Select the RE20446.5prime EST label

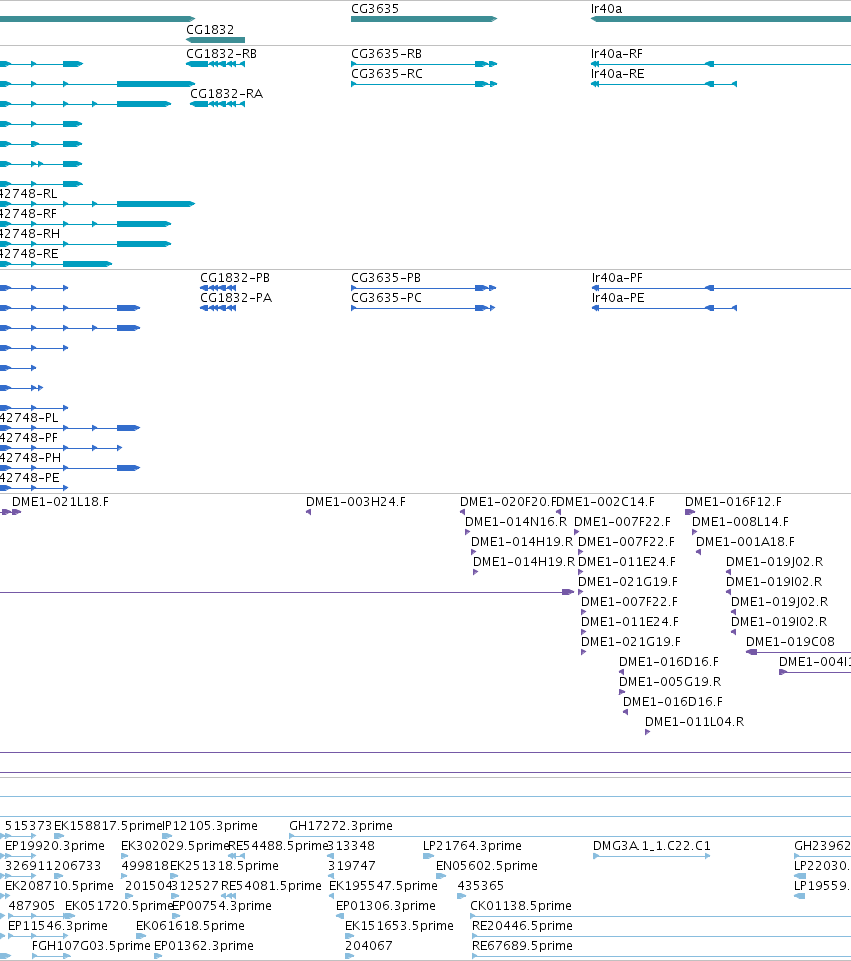tap(523, 926)
